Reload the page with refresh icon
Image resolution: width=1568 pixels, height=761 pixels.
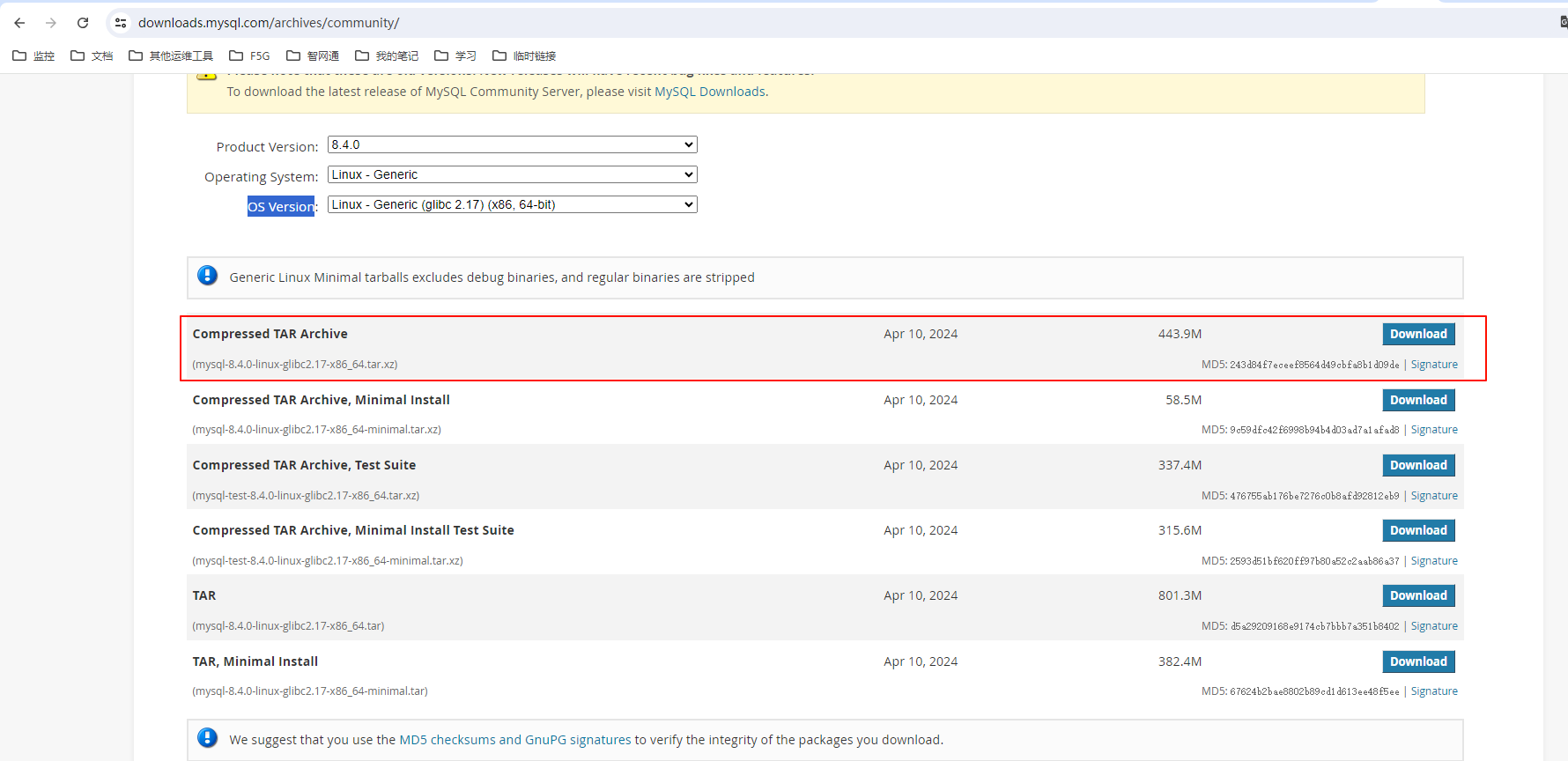(x=83, y=23)
